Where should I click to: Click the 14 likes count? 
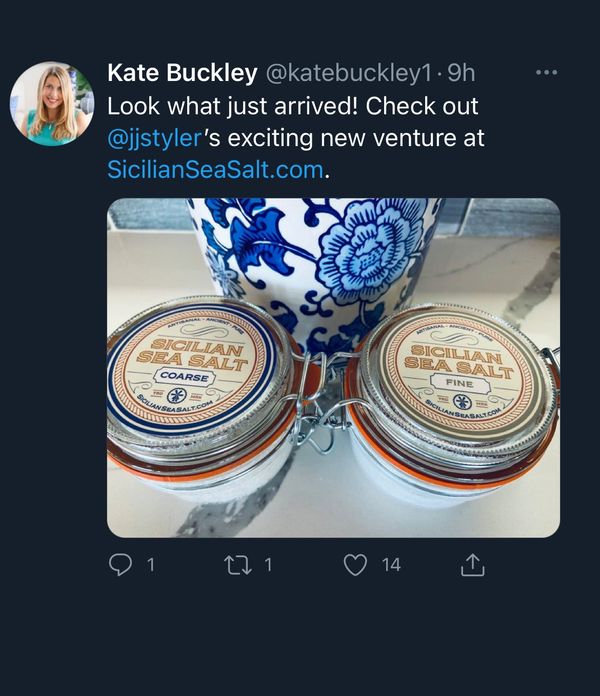(x=391, y=565)
